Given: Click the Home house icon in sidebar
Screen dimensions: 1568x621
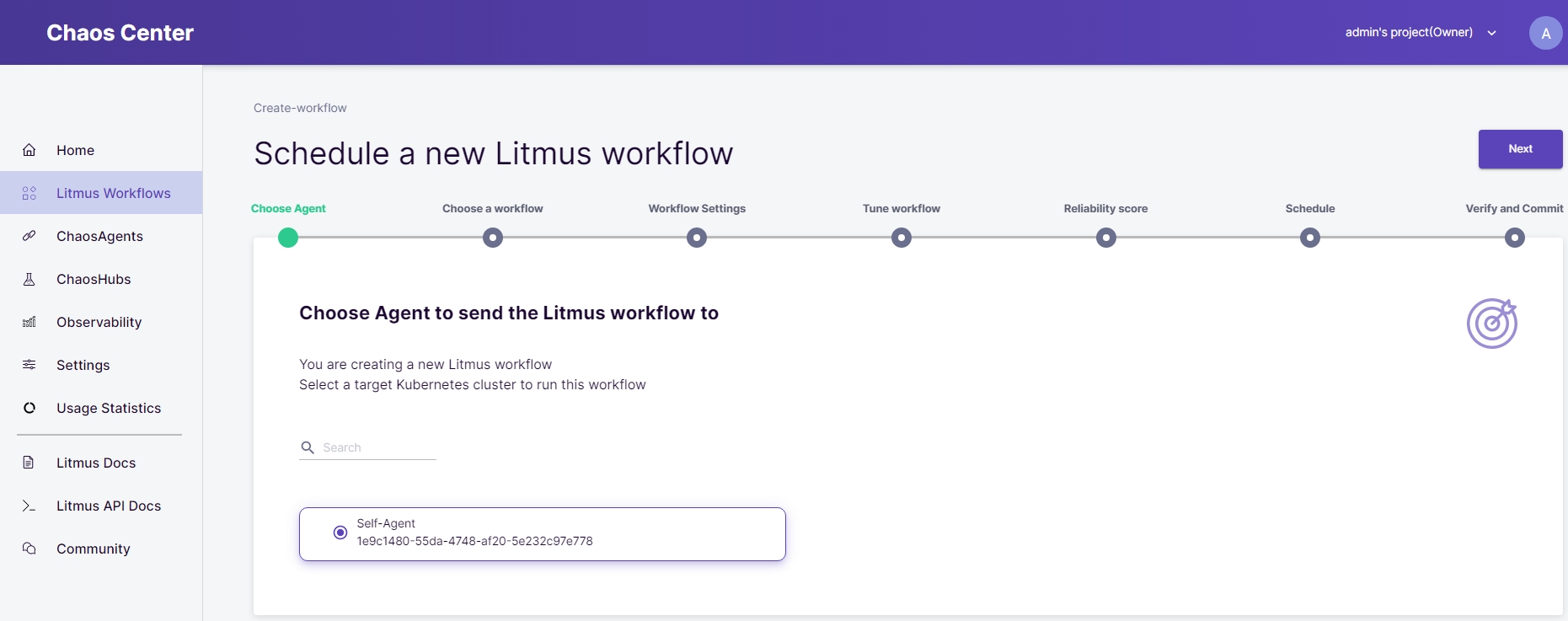Looking at the screenshot, I should (x=29, y=150).
